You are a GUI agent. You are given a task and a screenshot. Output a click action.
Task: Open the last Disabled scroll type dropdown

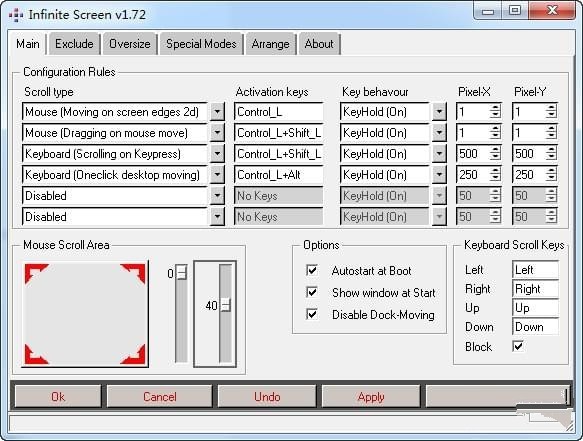[217, 216]
